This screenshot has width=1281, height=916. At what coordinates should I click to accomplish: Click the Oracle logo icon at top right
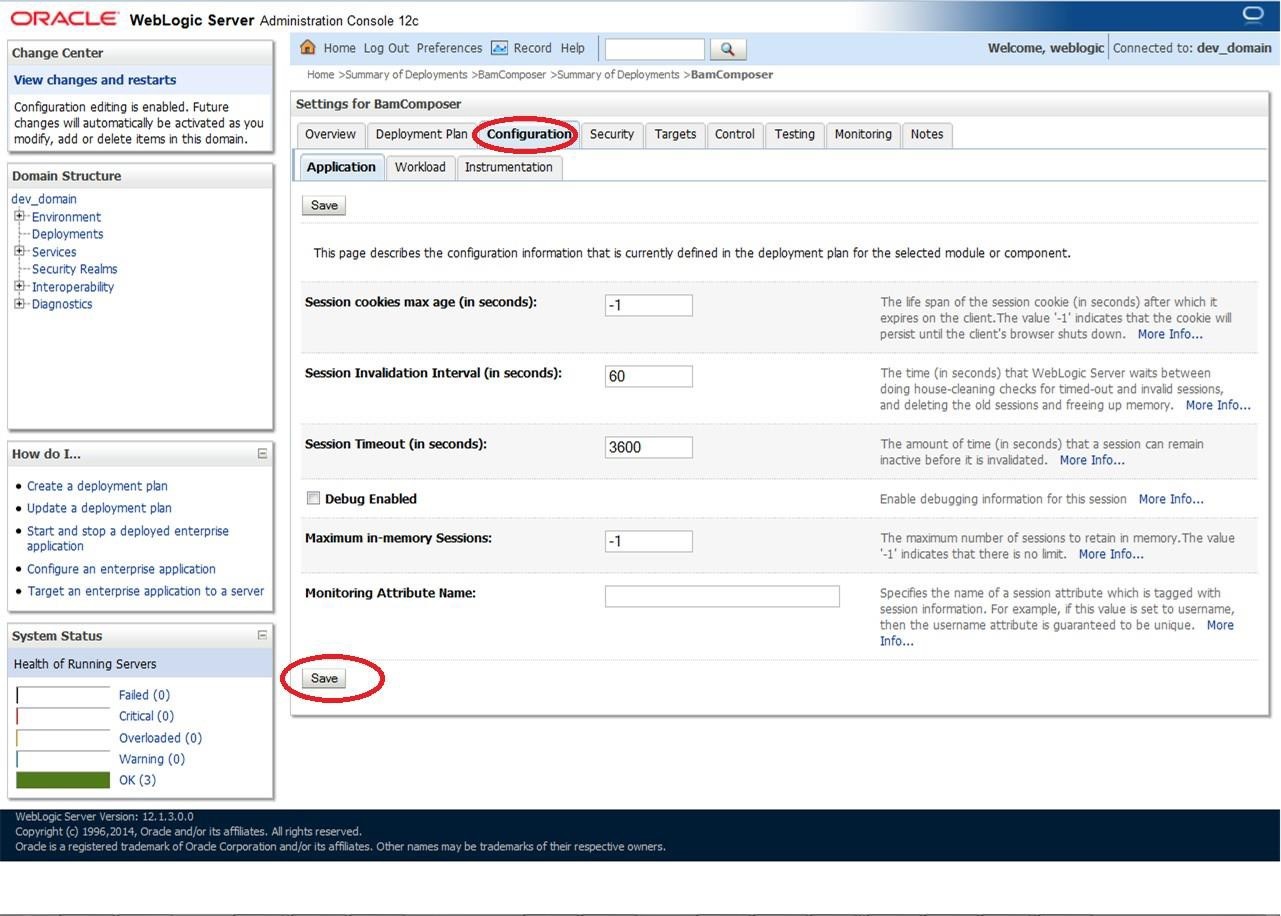[1253, 15]
